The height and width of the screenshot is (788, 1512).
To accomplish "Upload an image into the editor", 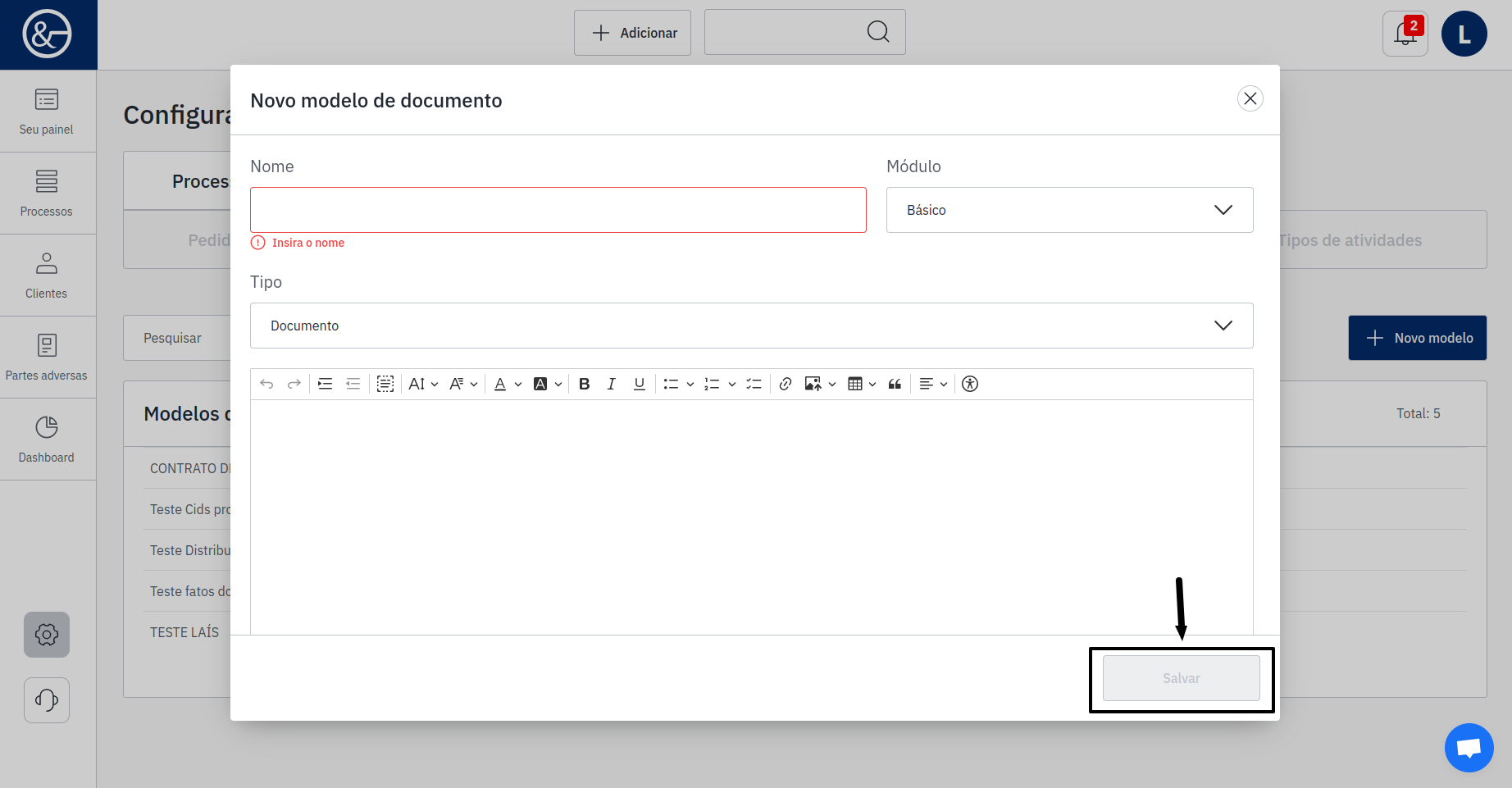I will pos(813,384).
